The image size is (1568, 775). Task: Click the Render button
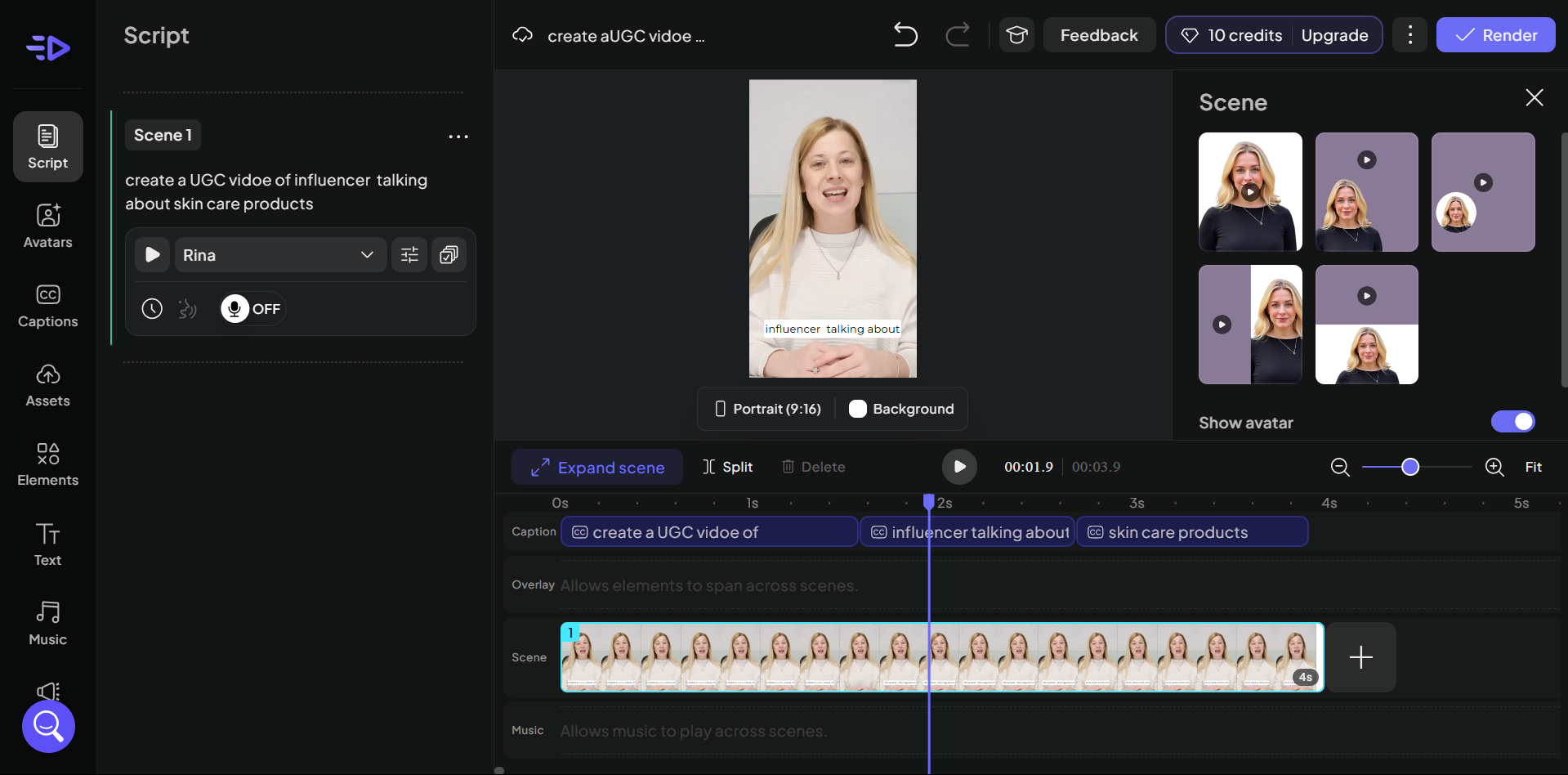(x=1495, y=35)
